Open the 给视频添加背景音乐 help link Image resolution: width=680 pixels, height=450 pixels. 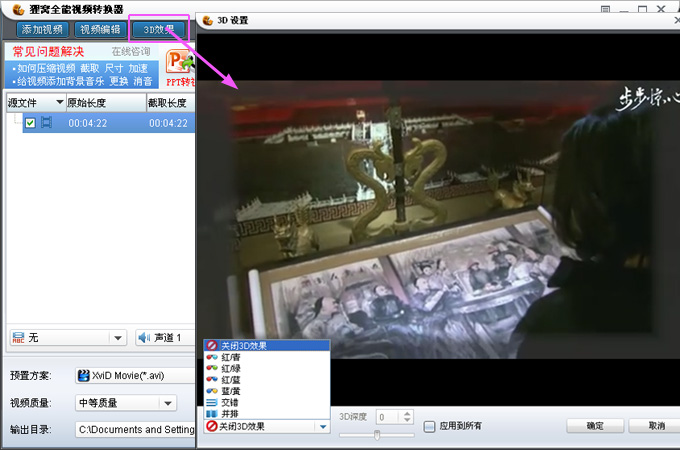pos(60,82)
